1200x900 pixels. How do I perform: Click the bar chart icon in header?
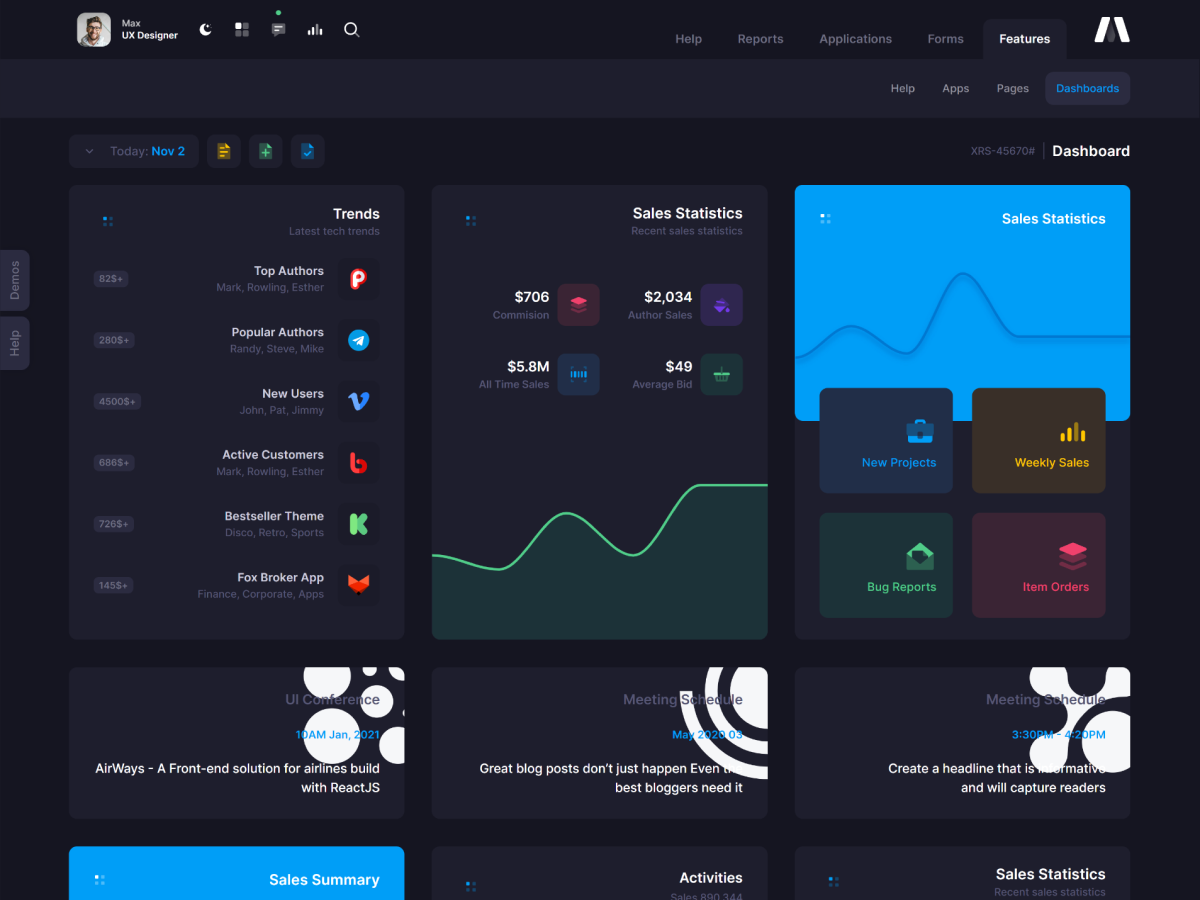[315, 30]
